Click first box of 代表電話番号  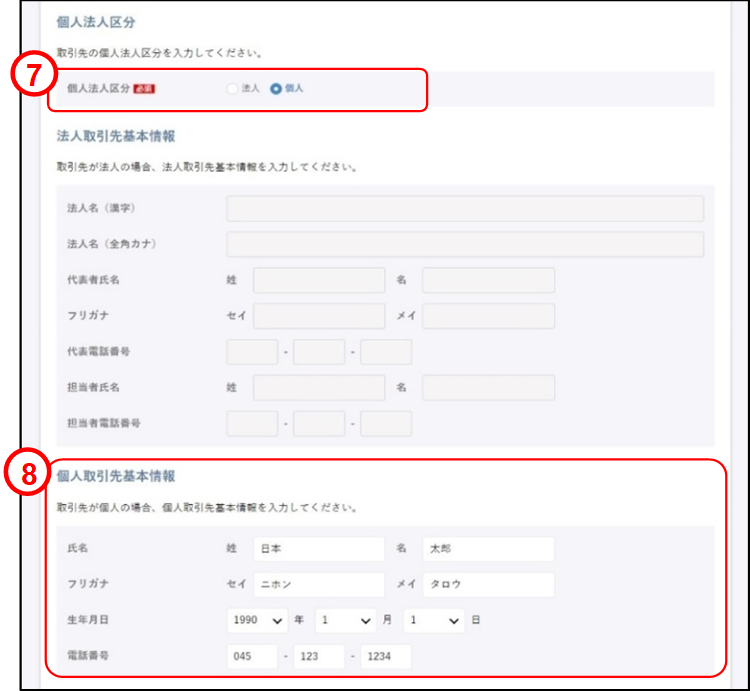tap(253, 352)
